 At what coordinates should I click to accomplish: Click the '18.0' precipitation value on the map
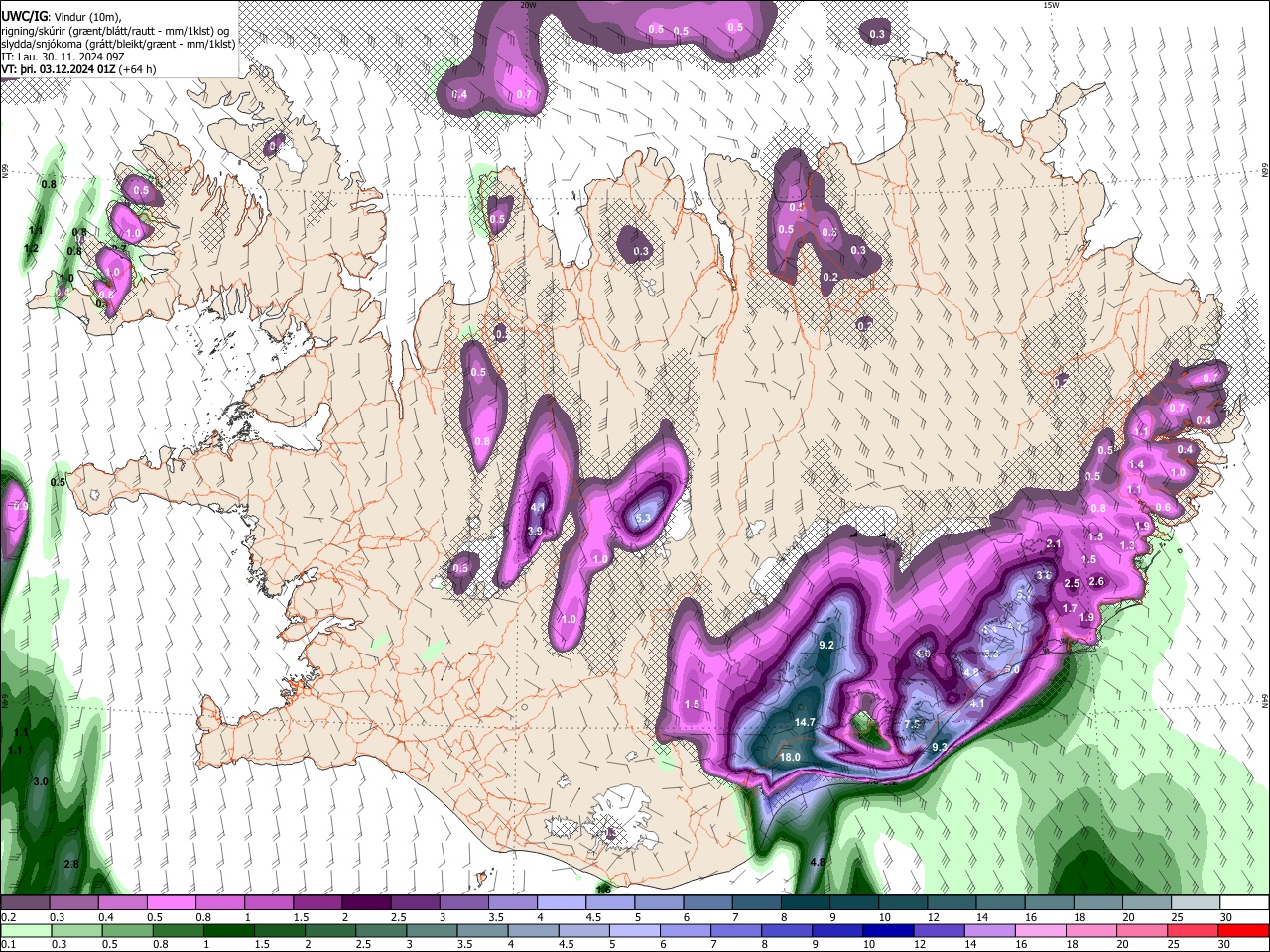[x=790, y=758]
